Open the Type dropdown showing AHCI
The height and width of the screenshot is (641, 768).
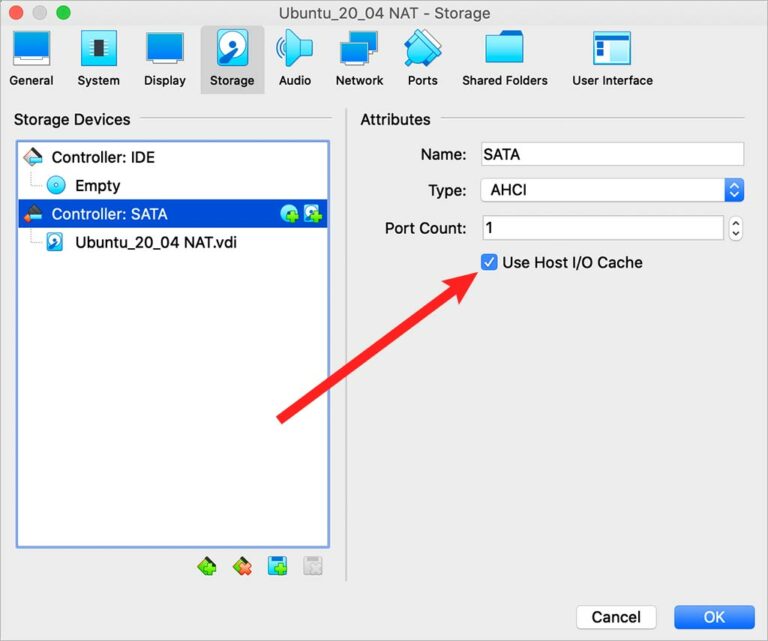[x=612, y=190]
